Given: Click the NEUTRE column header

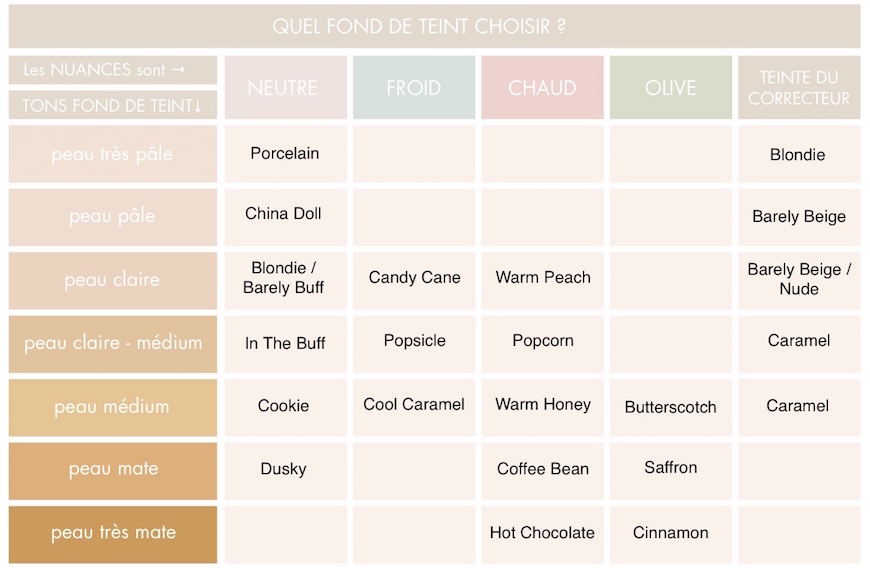Looking at the screenshot, I should (x=286, y=87).
